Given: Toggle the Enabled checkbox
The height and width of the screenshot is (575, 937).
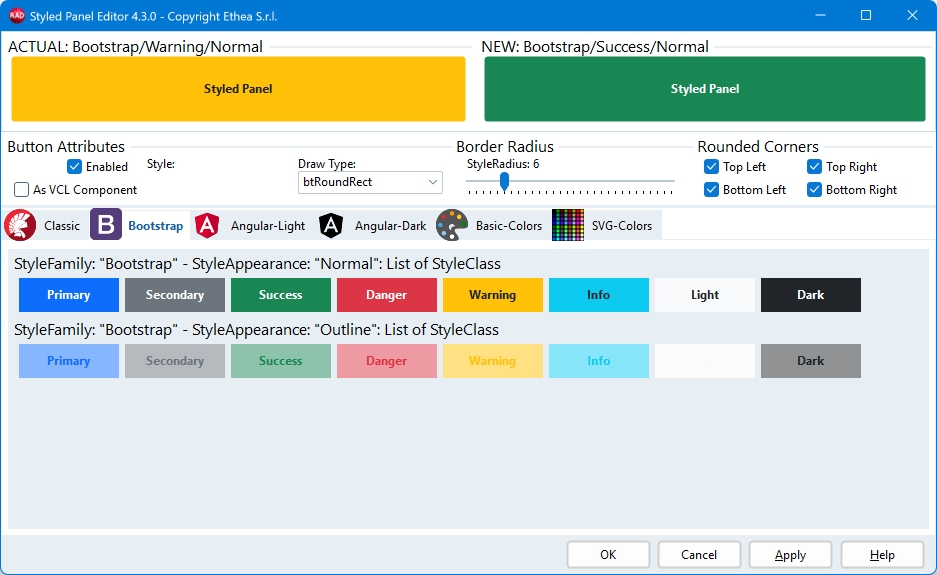Looking at the screenshot, I should click(x=74, y=167).
